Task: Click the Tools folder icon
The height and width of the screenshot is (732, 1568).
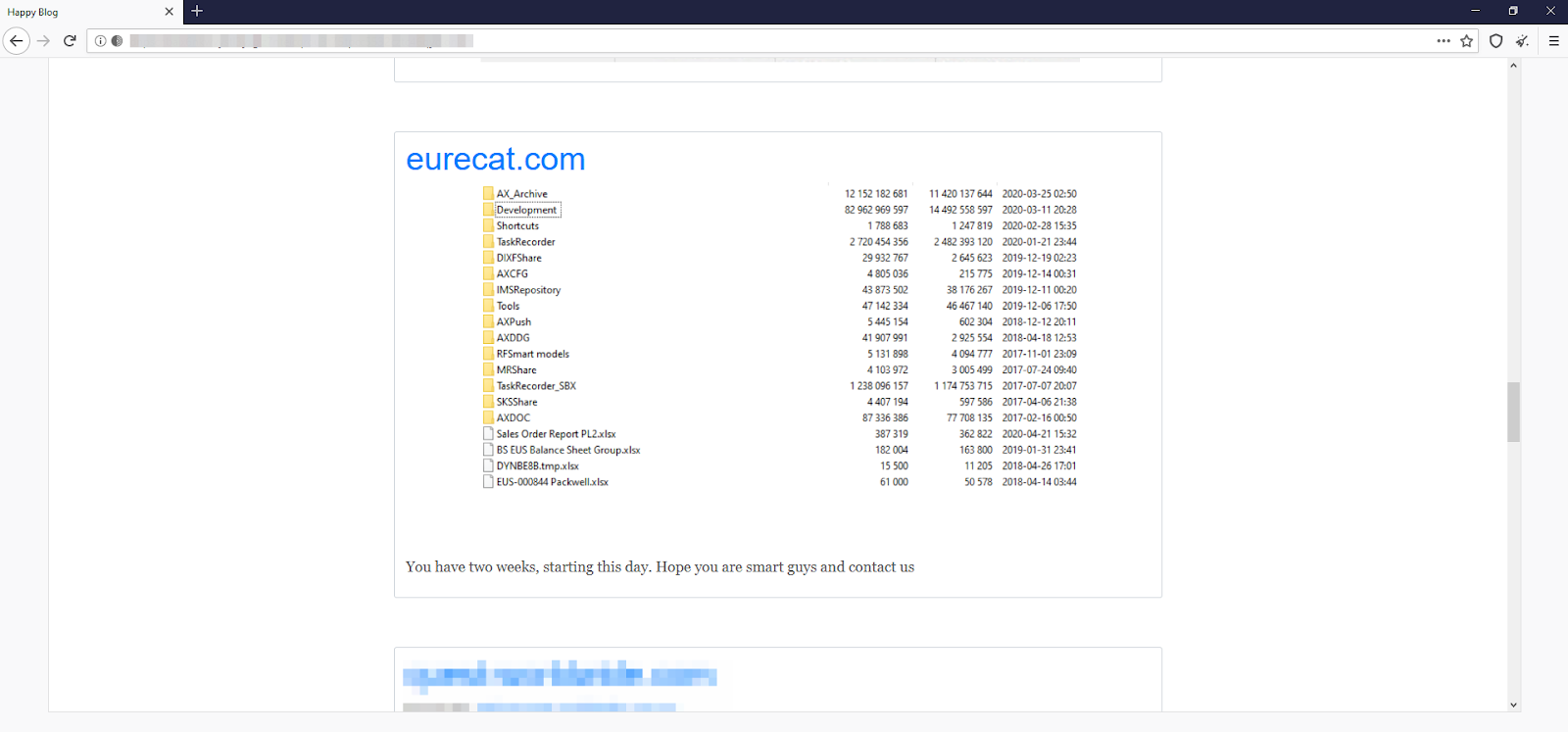Action: (488, 306)
